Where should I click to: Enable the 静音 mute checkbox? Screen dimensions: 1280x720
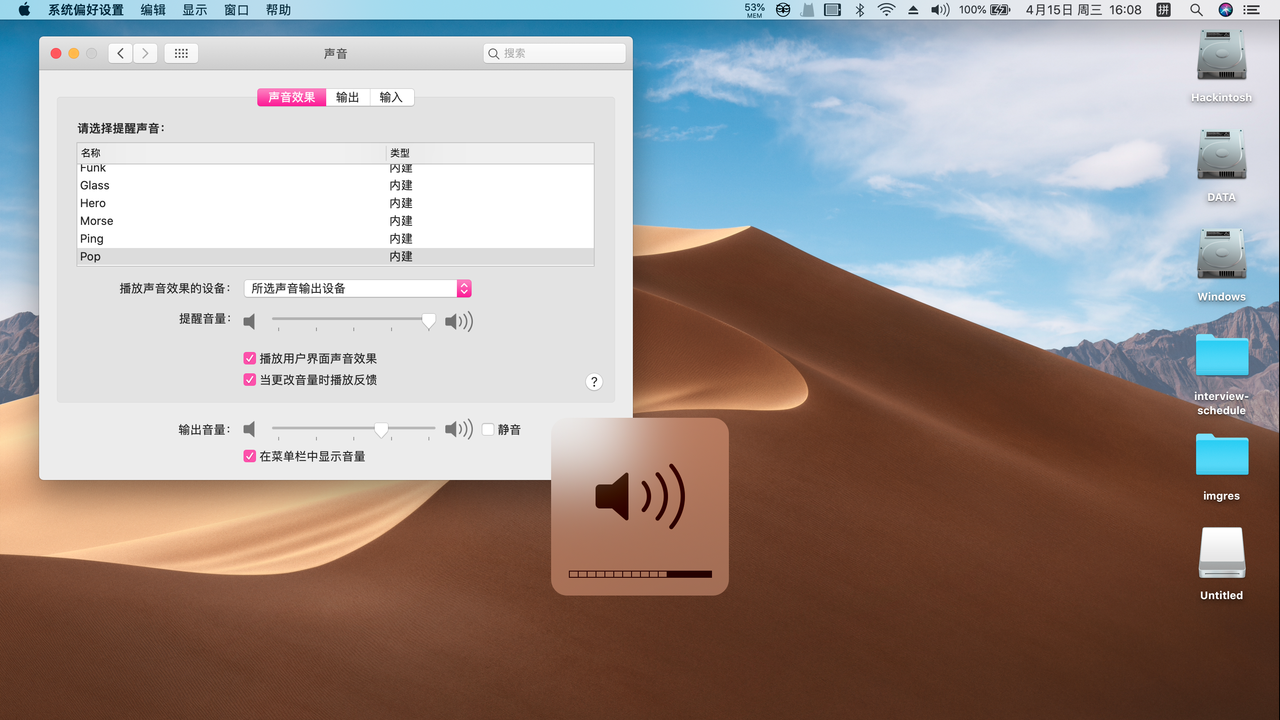(x=488, y=429)
